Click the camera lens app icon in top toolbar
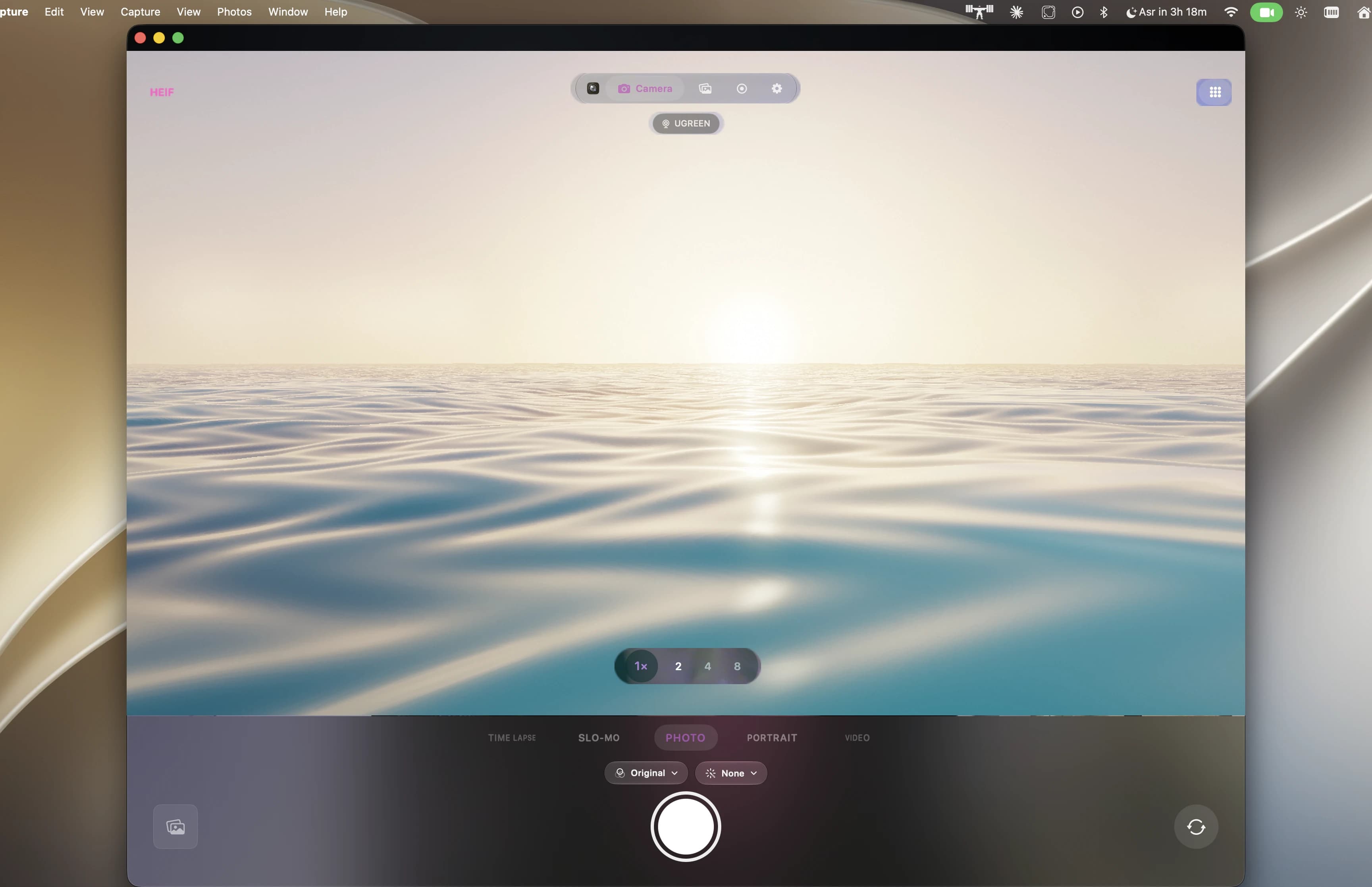This screenshot has width=1372, height=887. 592,89
